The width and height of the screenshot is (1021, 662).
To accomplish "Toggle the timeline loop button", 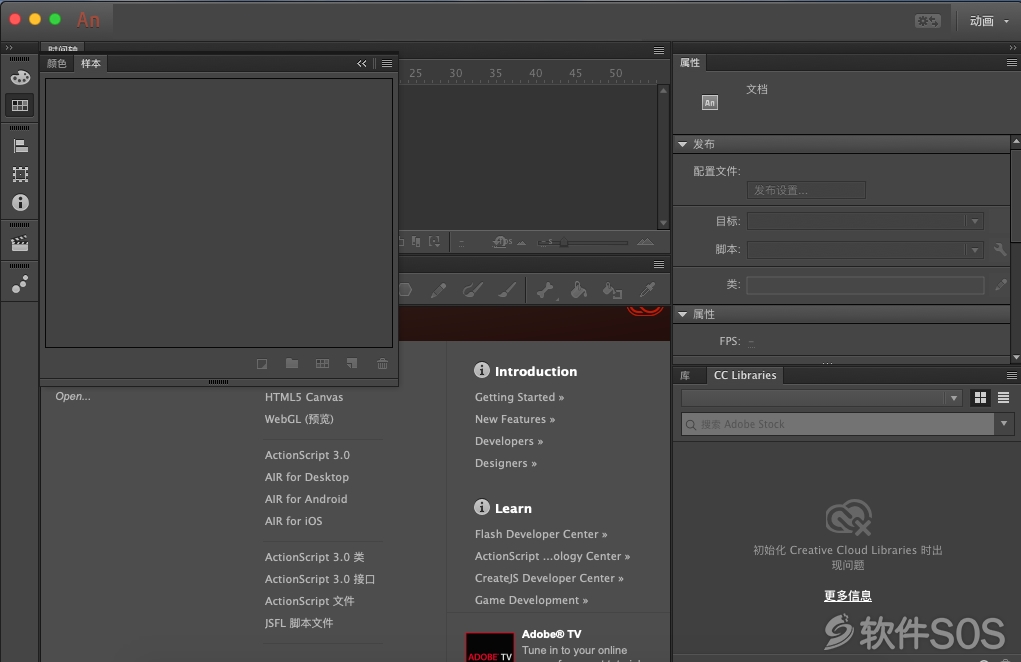I will pos(500,242).
